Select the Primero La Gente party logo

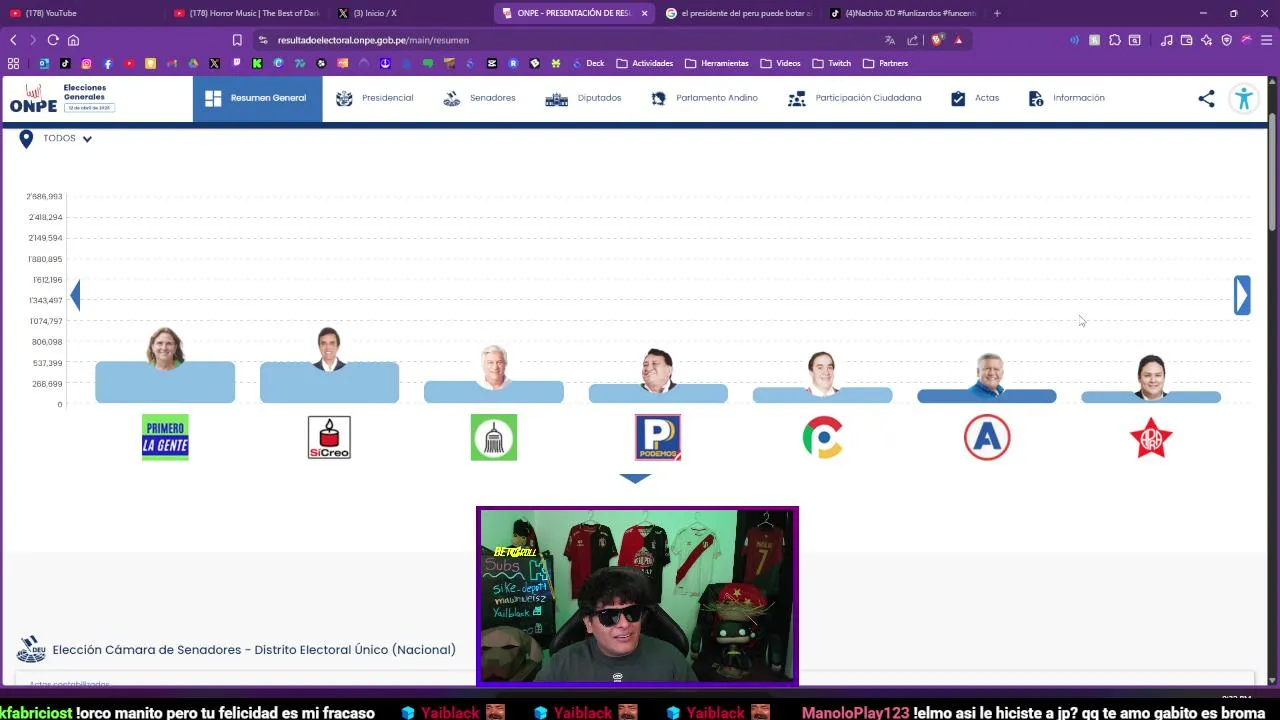(x=165, y=437)
